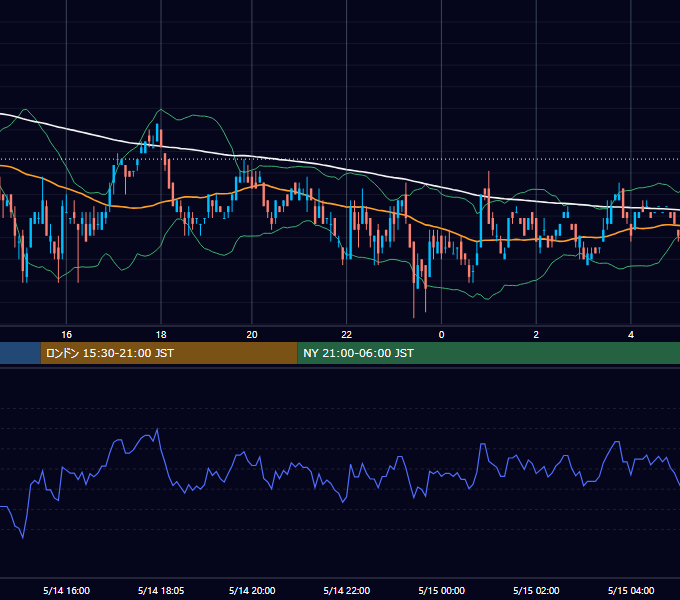
Task: Click the 5/15 04:00 time label
Action: pos(631,590)
